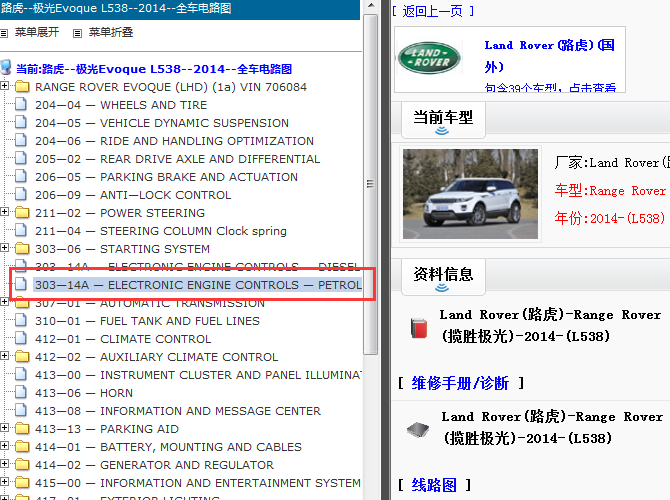The width and height of the screenshot is (670, 500).
Task: Select 211—04 — STEERING COLUMN Clock spring
Action: 161,231
